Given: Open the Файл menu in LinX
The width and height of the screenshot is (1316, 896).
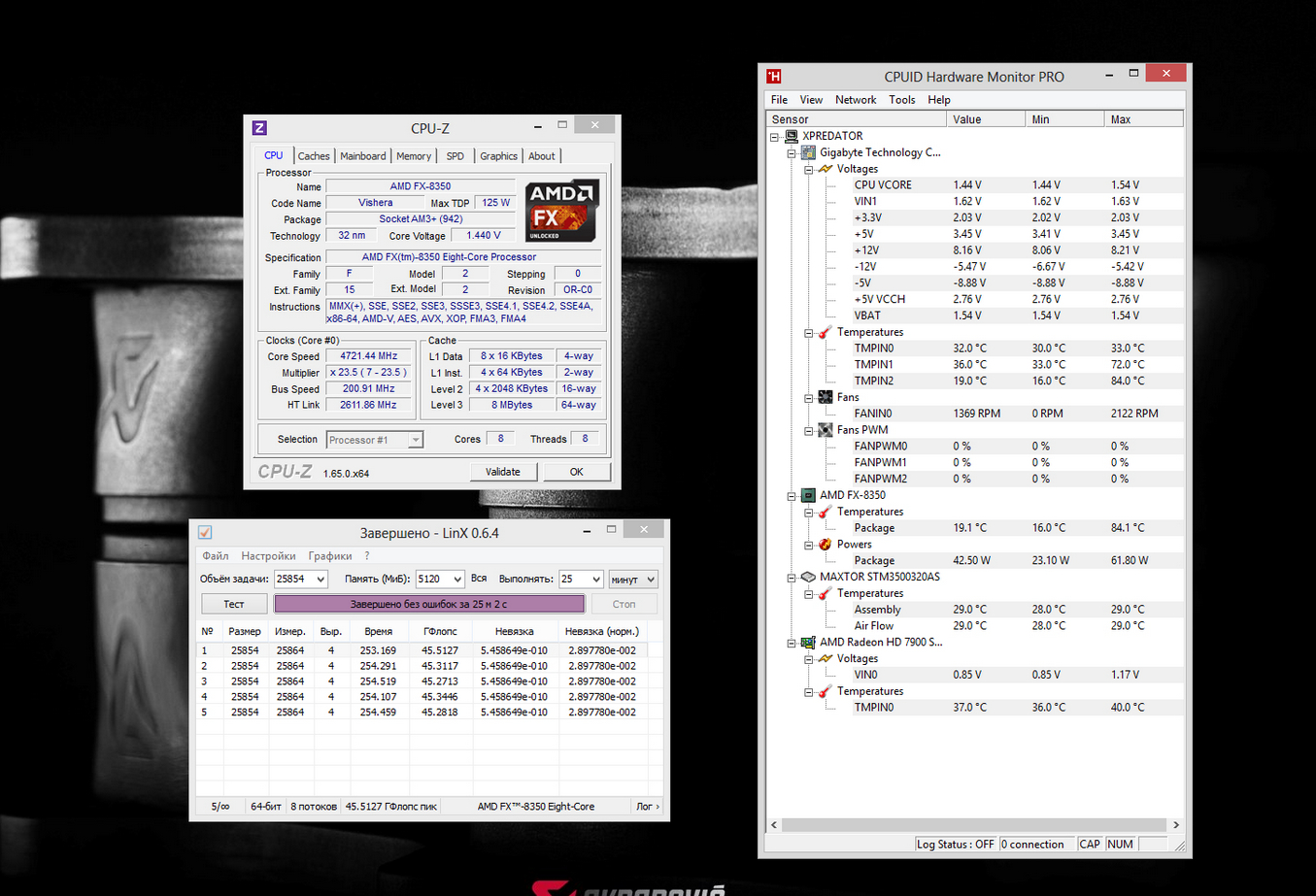Looking at the screenshot, I should click(x=216, y=556).
